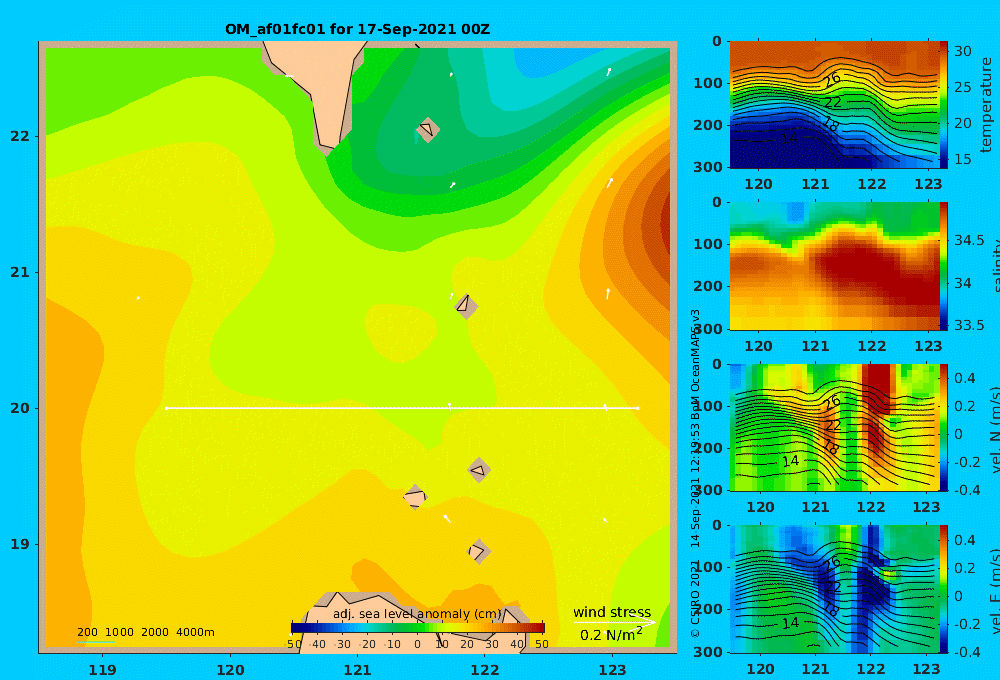
Task: Click the high anomaly red eddy on the map's east edge
Action: pos(660,220)
